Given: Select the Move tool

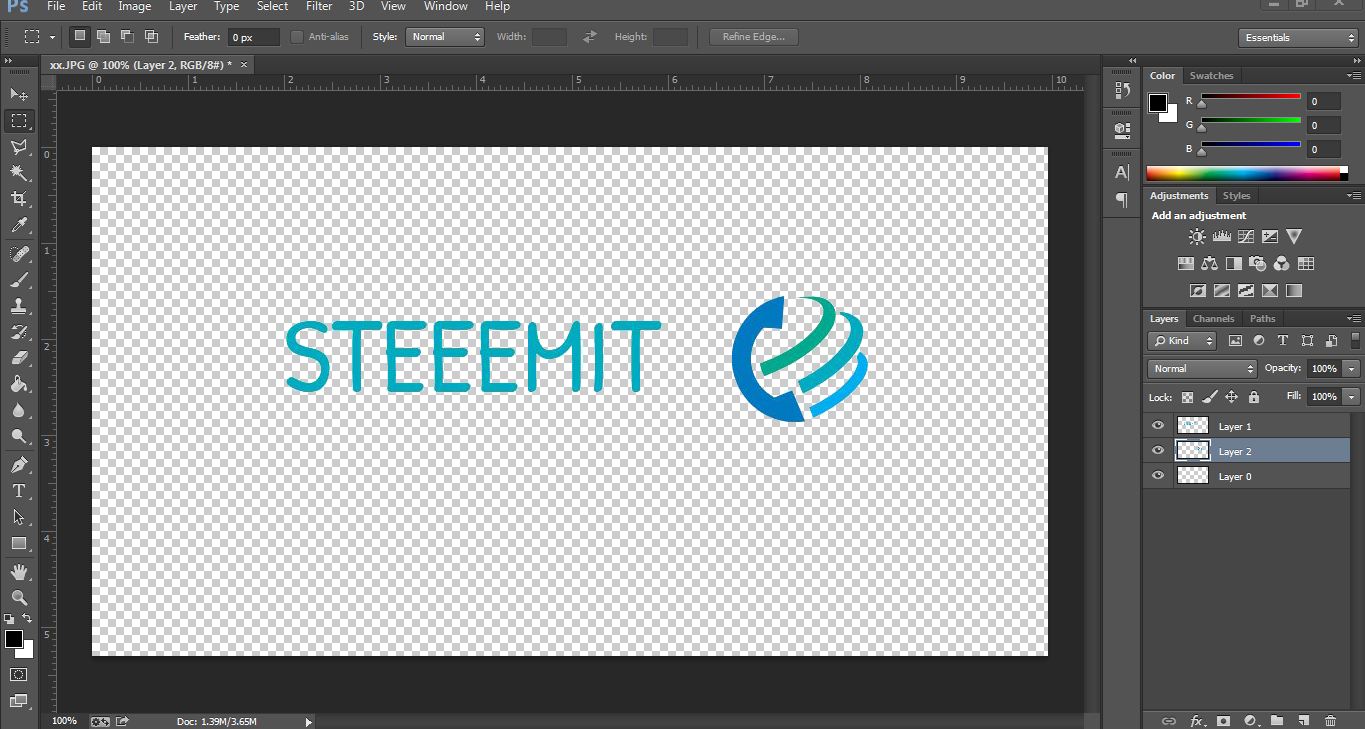Looking at the screenshot, I should [18, 94].
